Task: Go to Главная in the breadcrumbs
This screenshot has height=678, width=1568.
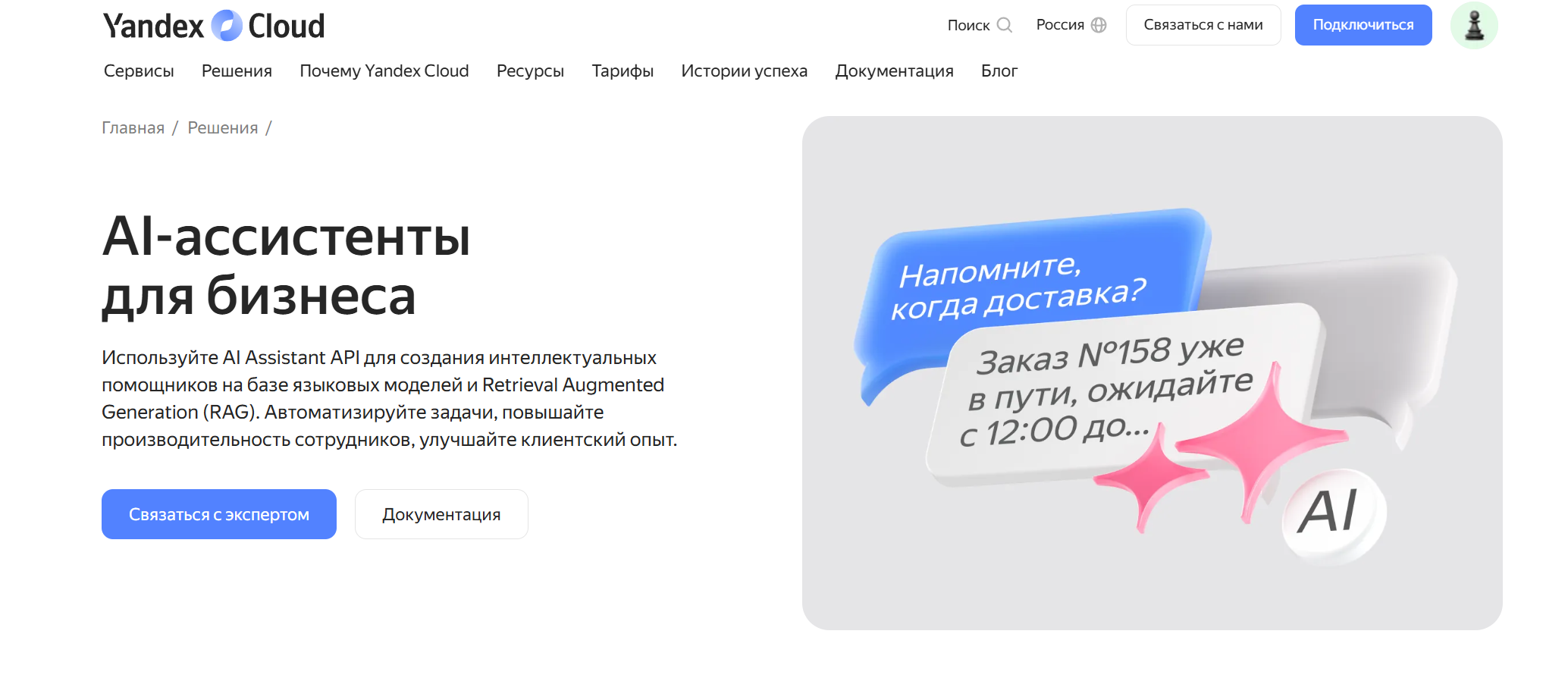Action: [133, 127]
